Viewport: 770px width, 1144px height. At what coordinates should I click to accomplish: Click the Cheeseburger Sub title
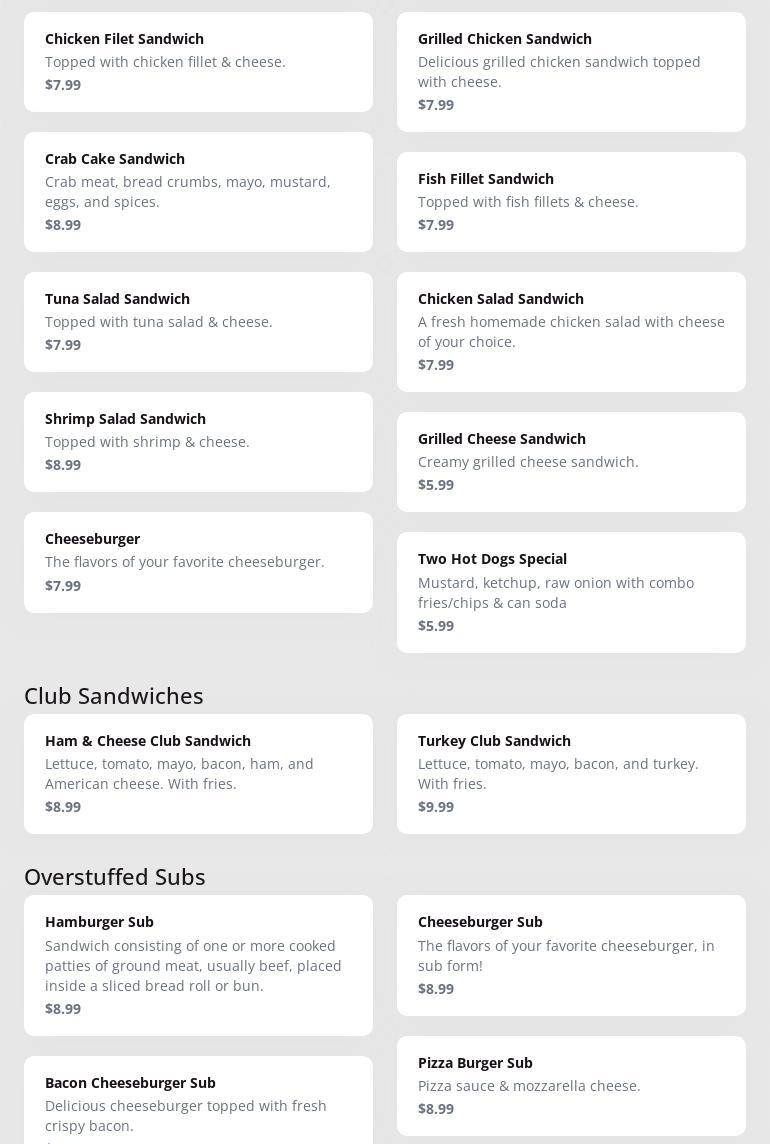pyautogui.click(x=480, y=922)
